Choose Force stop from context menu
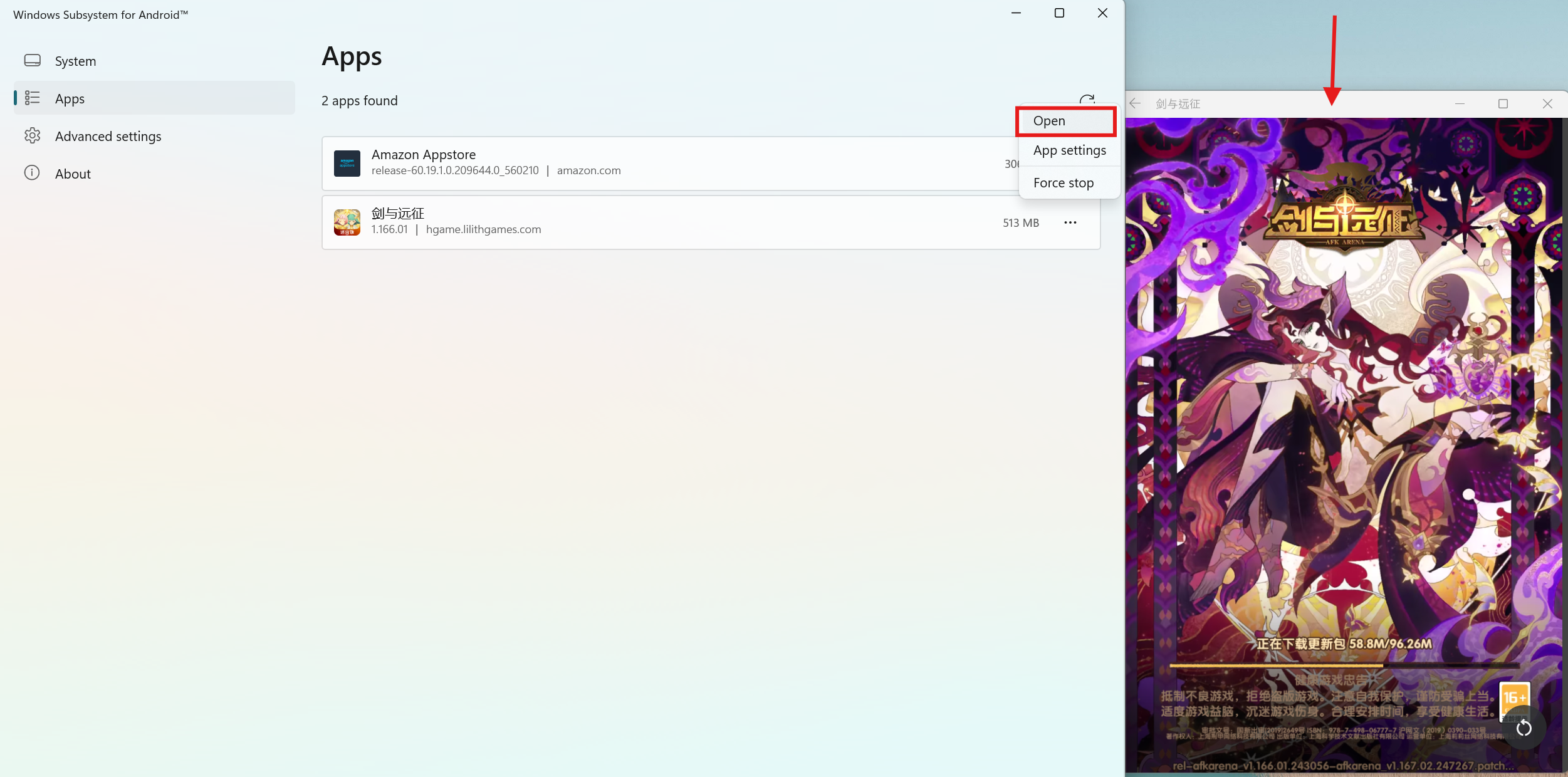Viewport: 1568px width, 777px height. (x=1069, y=183)
